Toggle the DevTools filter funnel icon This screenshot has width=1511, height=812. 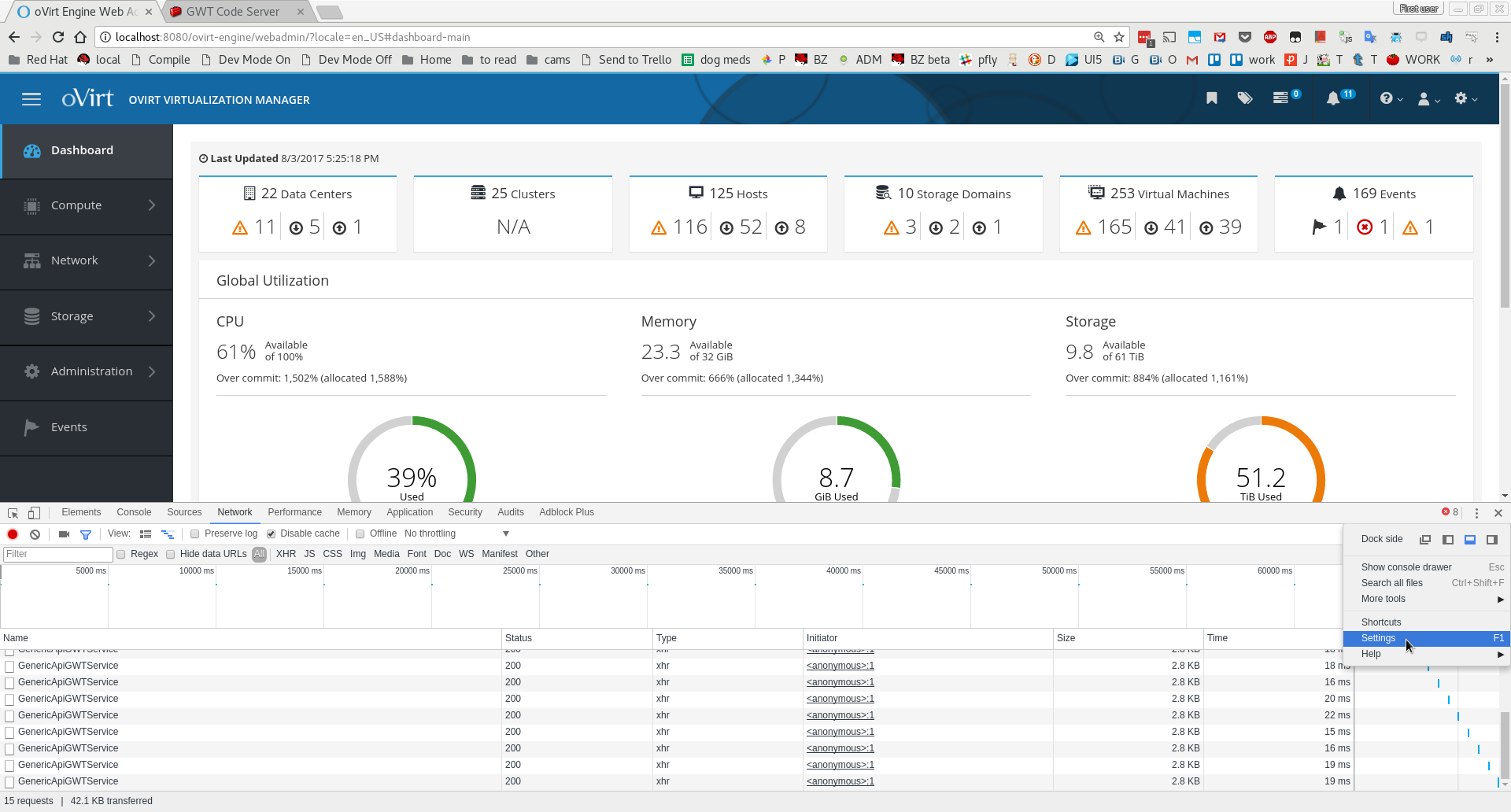[x=86, y=534]
